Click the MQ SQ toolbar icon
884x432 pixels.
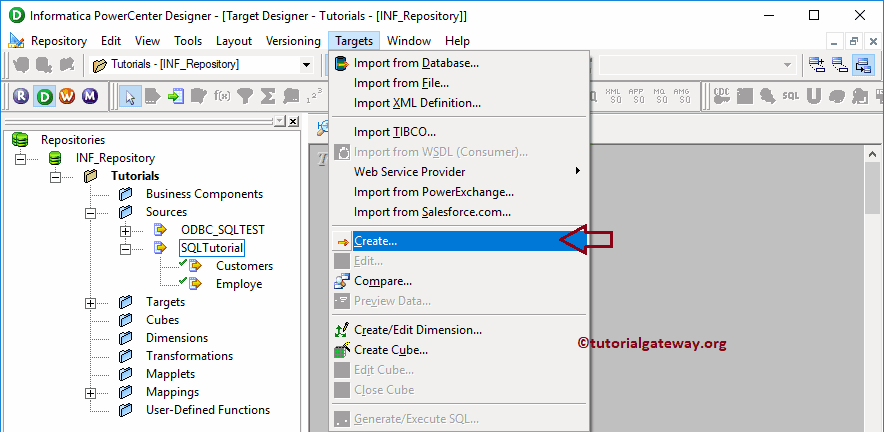coord(660,96)
